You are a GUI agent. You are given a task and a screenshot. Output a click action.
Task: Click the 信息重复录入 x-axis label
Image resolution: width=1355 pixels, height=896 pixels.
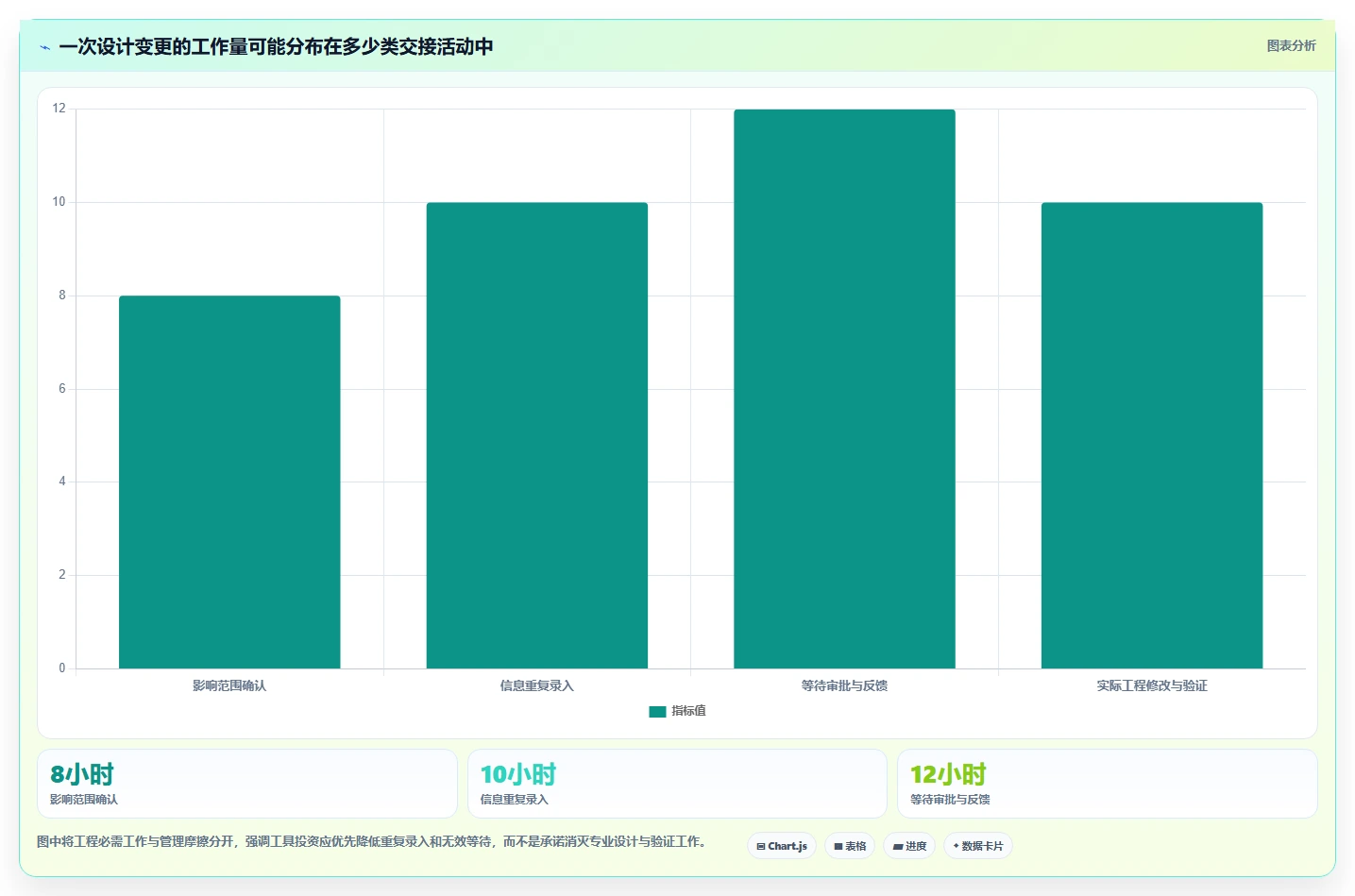[x=537, y=685]
